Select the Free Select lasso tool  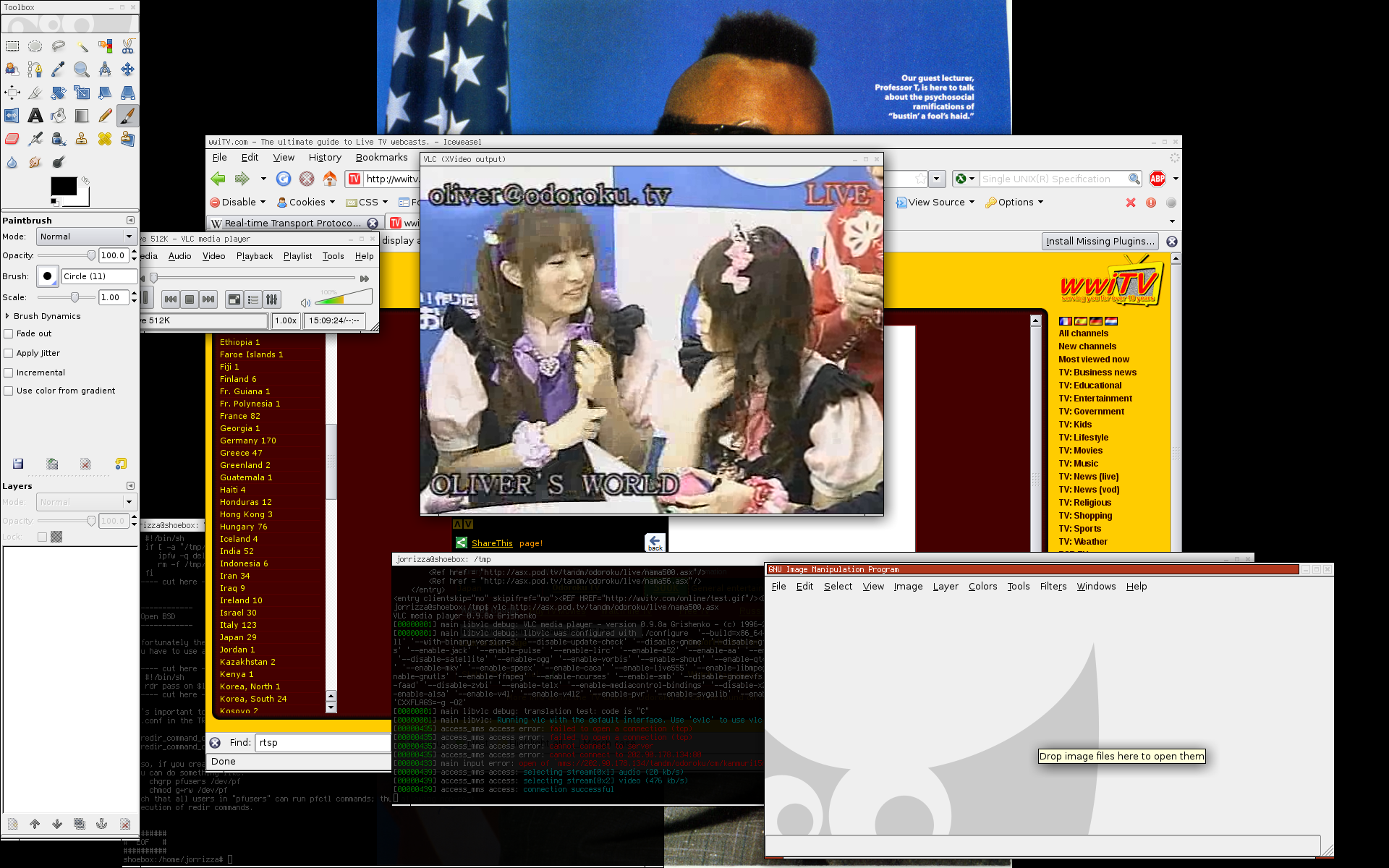click(59, 46)
